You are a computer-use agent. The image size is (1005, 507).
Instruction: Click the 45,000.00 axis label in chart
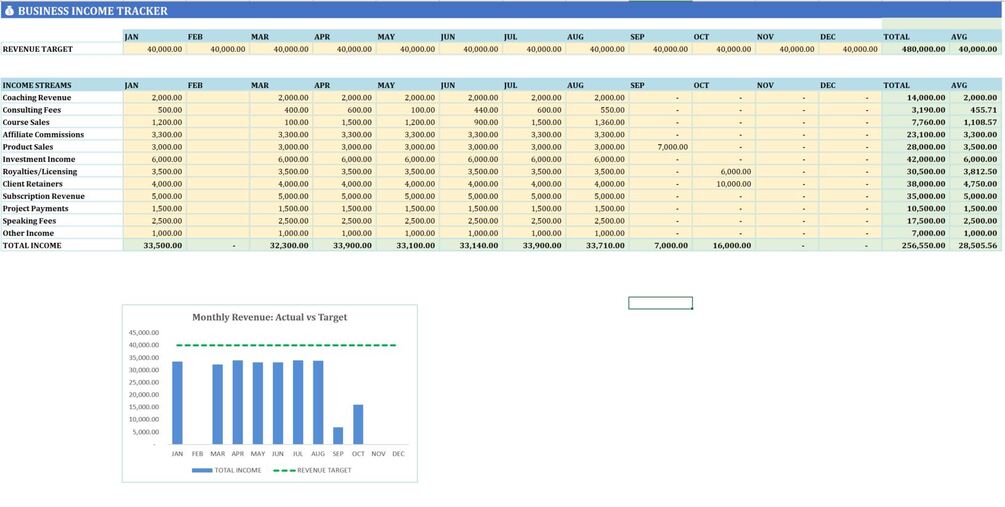pos(144,333)
